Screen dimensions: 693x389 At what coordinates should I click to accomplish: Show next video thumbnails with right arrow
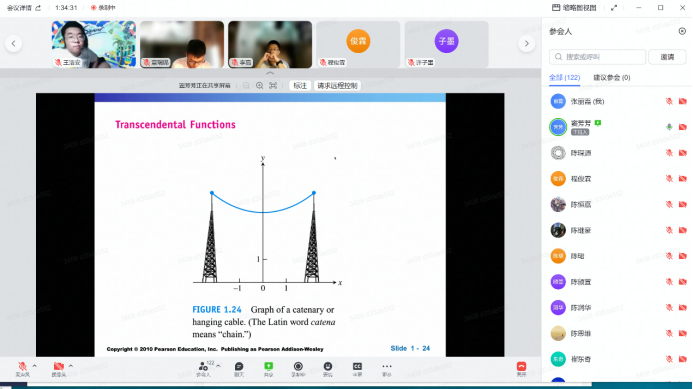[x=526, y=44]
